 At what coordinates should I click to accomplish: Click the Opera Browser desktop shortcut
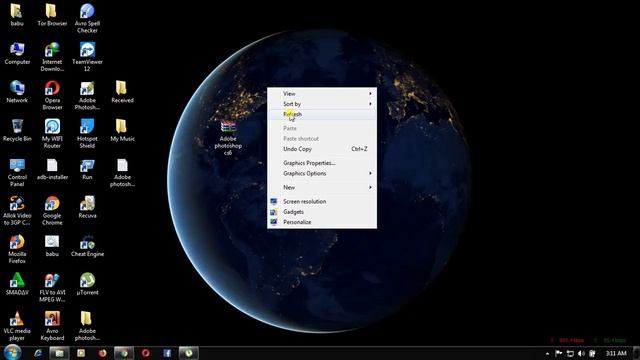click(x=52, y=95)
